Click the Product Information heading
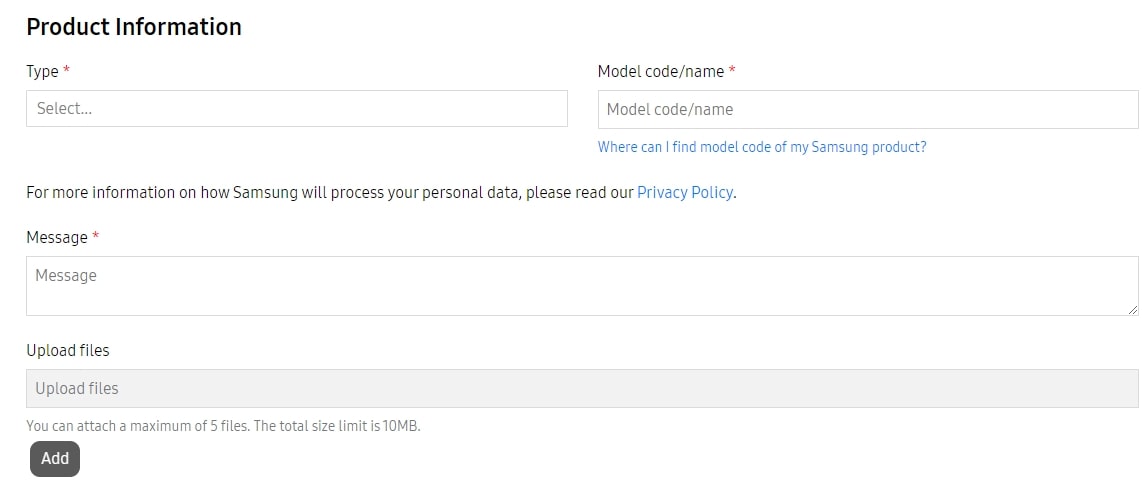The width and height of the screenshot is (1142, 504). point(134,27)
